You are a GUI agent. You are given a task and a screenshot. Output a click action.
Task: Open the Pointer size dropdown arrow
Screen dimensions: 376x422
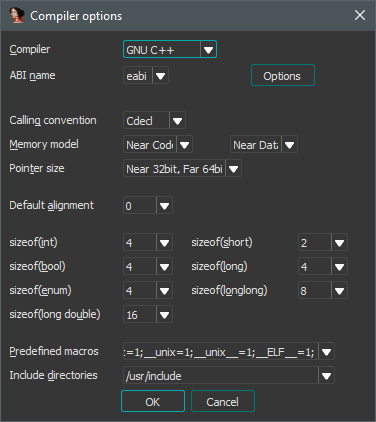coord(233,168)
